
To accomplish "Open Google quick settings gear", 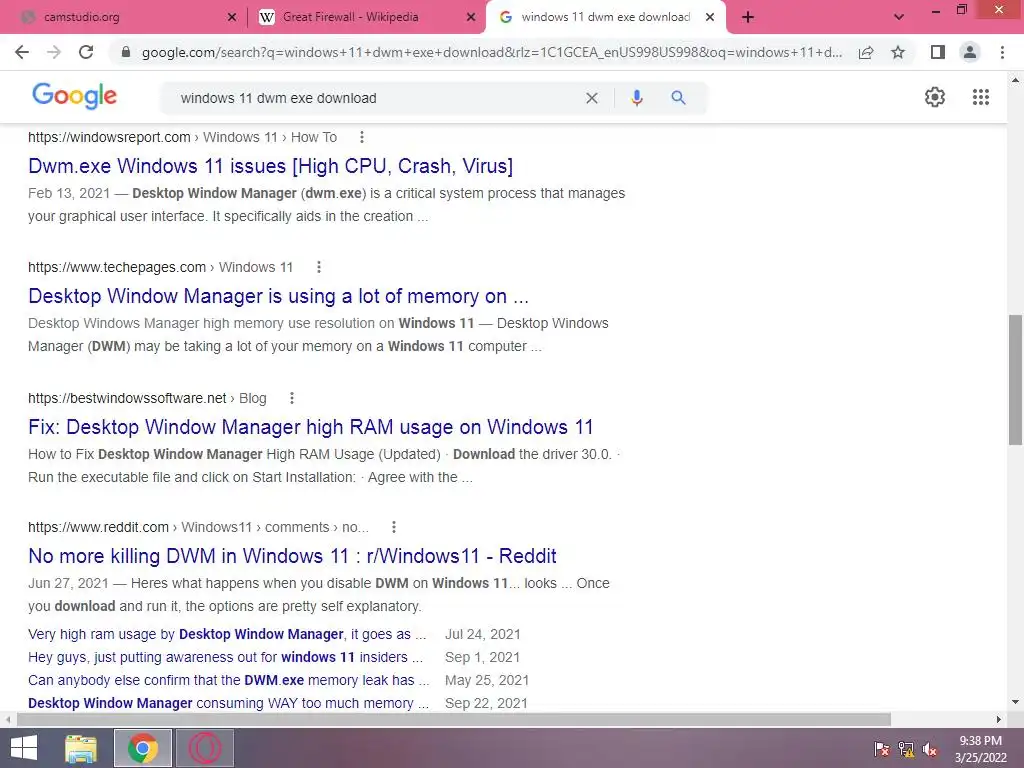I will click(x=935, y=97).
